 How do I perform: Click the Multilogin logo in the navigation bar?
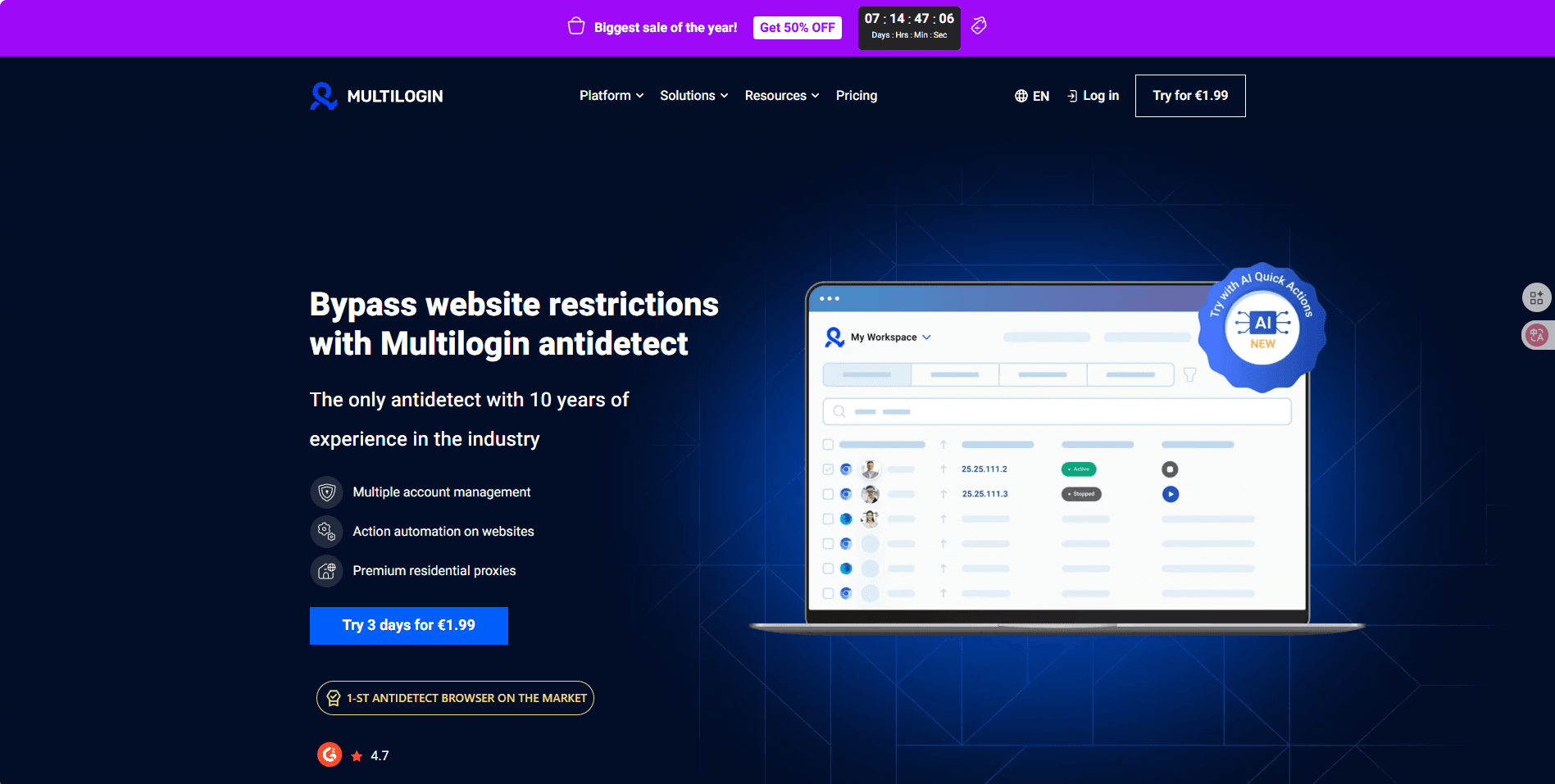(x=375, y=96)
